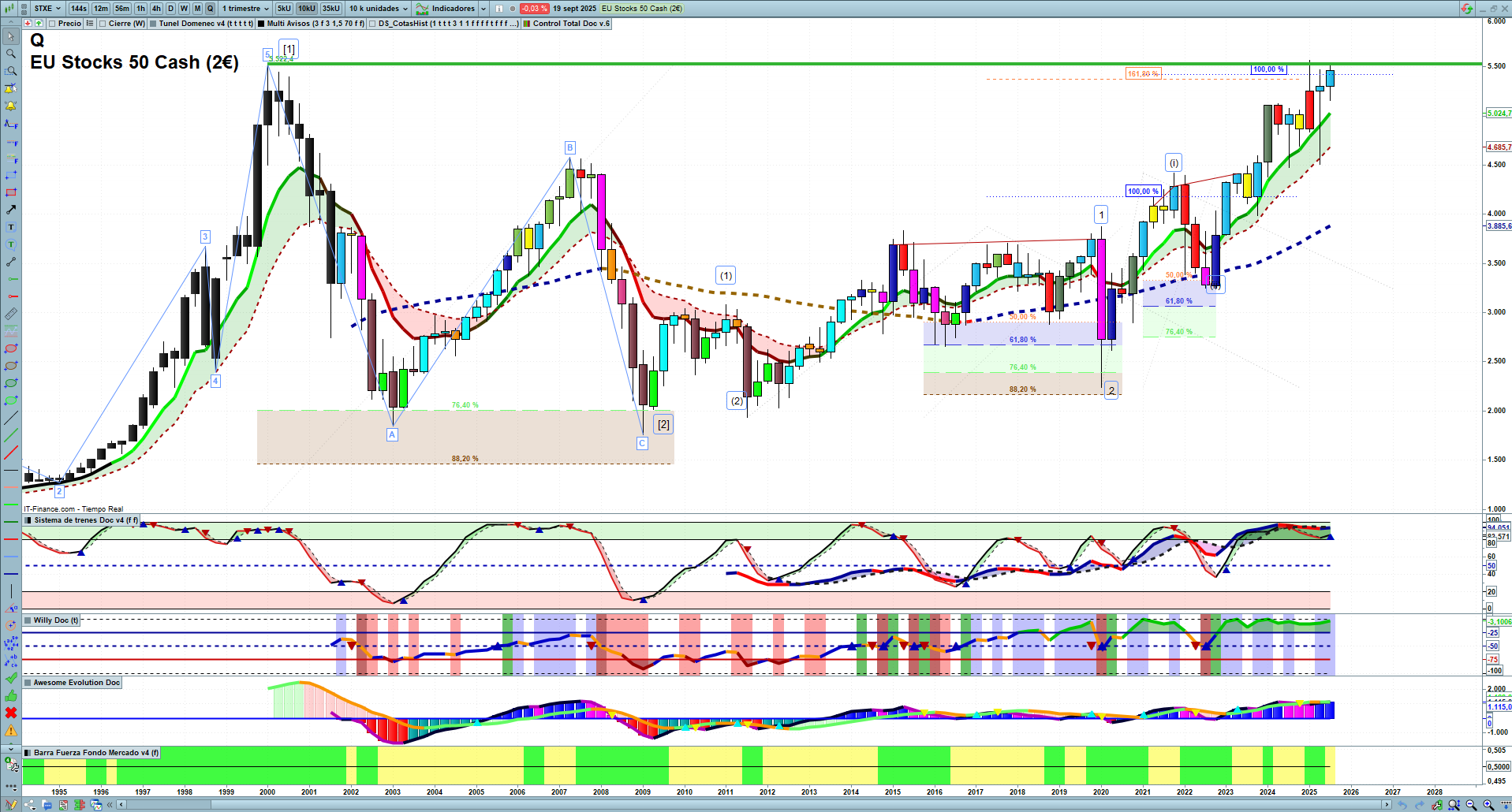Click the -0,03 % change badge
Screen dimensions: 1512x812
(x=535, y=9)
